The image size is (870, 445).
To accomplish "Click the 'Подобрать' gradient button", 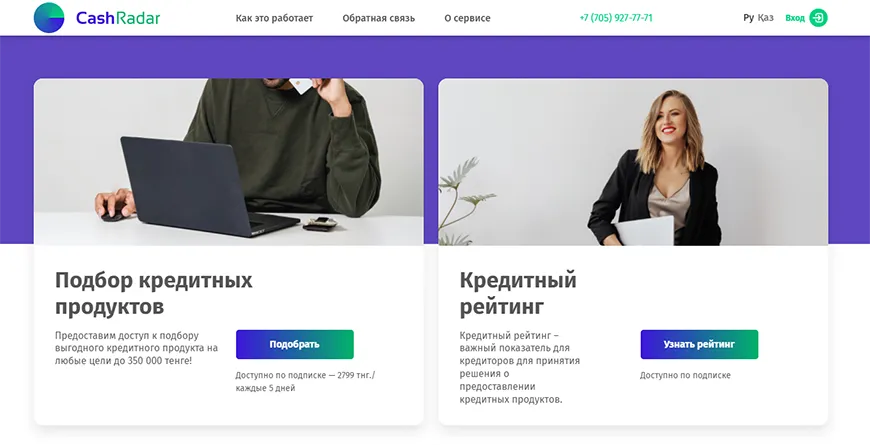I will click(295, 345).
